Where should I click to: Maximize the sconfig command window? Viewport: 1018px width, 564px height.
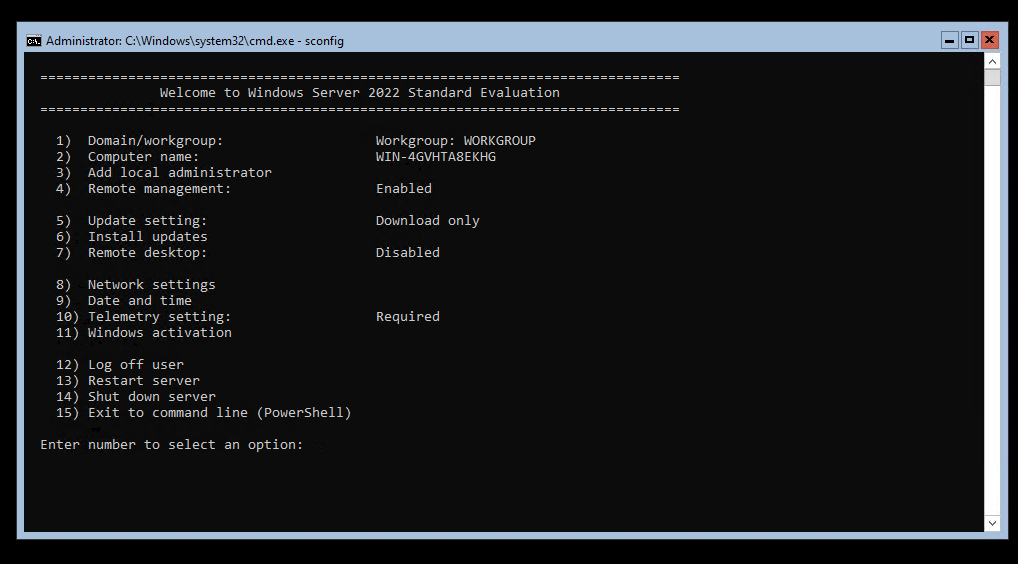[969, 40]
